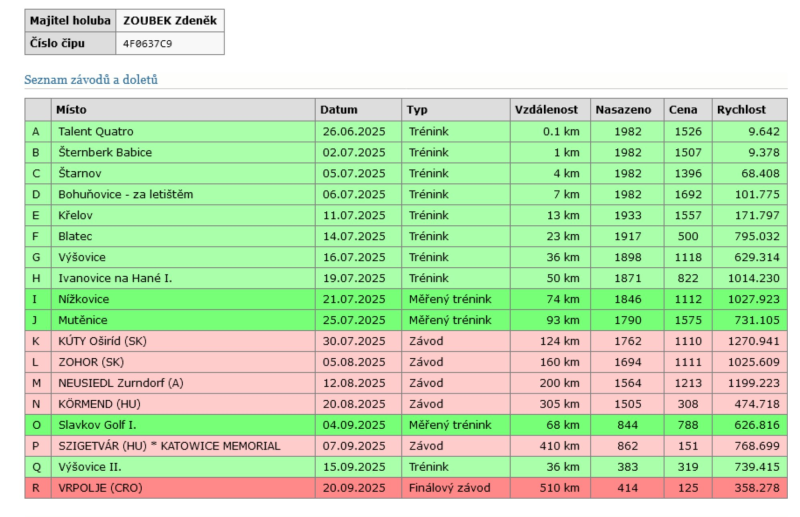Click the Nasazeno column header
800x517 pixels.
[623, 109]
